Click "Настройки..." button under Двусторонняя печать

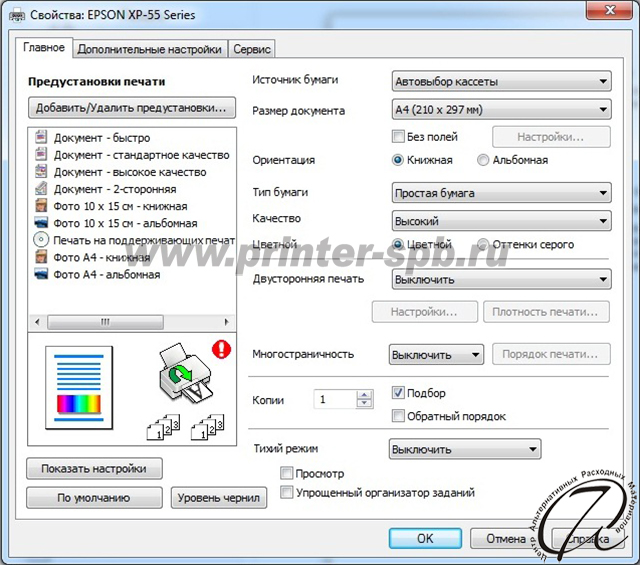424,312
